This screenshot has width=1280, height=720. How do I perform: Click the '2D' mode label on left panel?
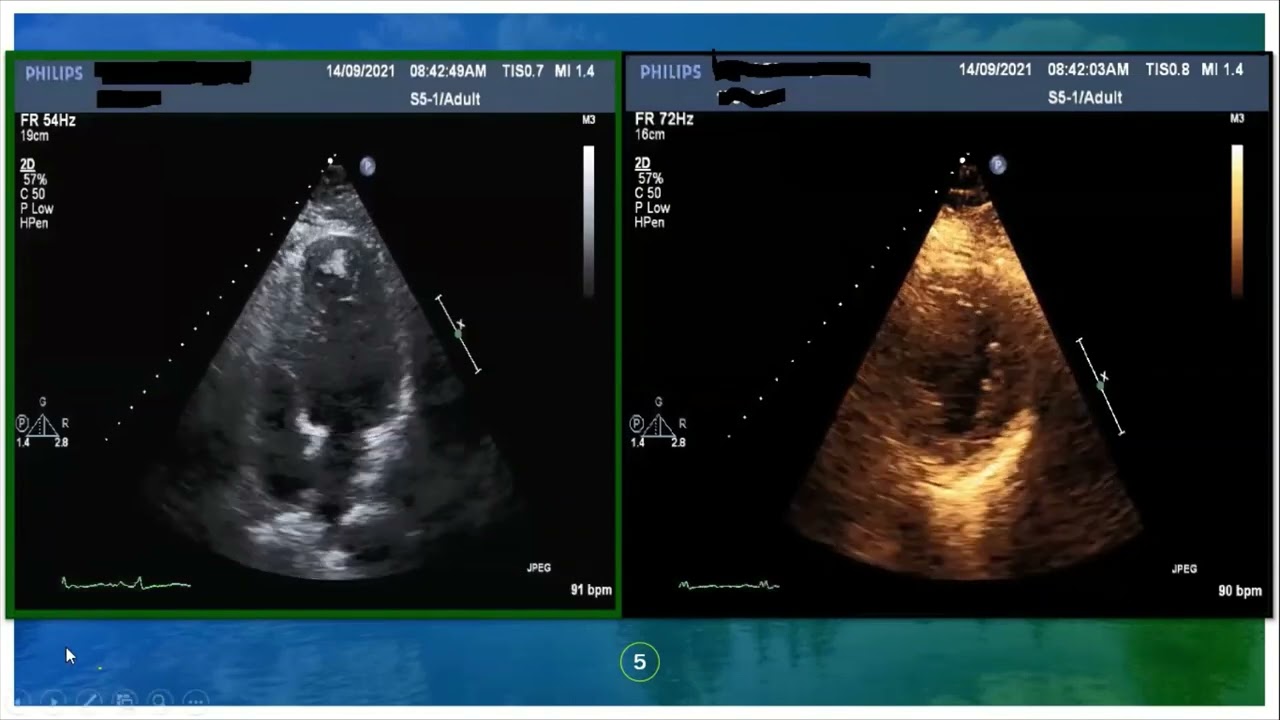pyautogui.click(x=27, y=164)
